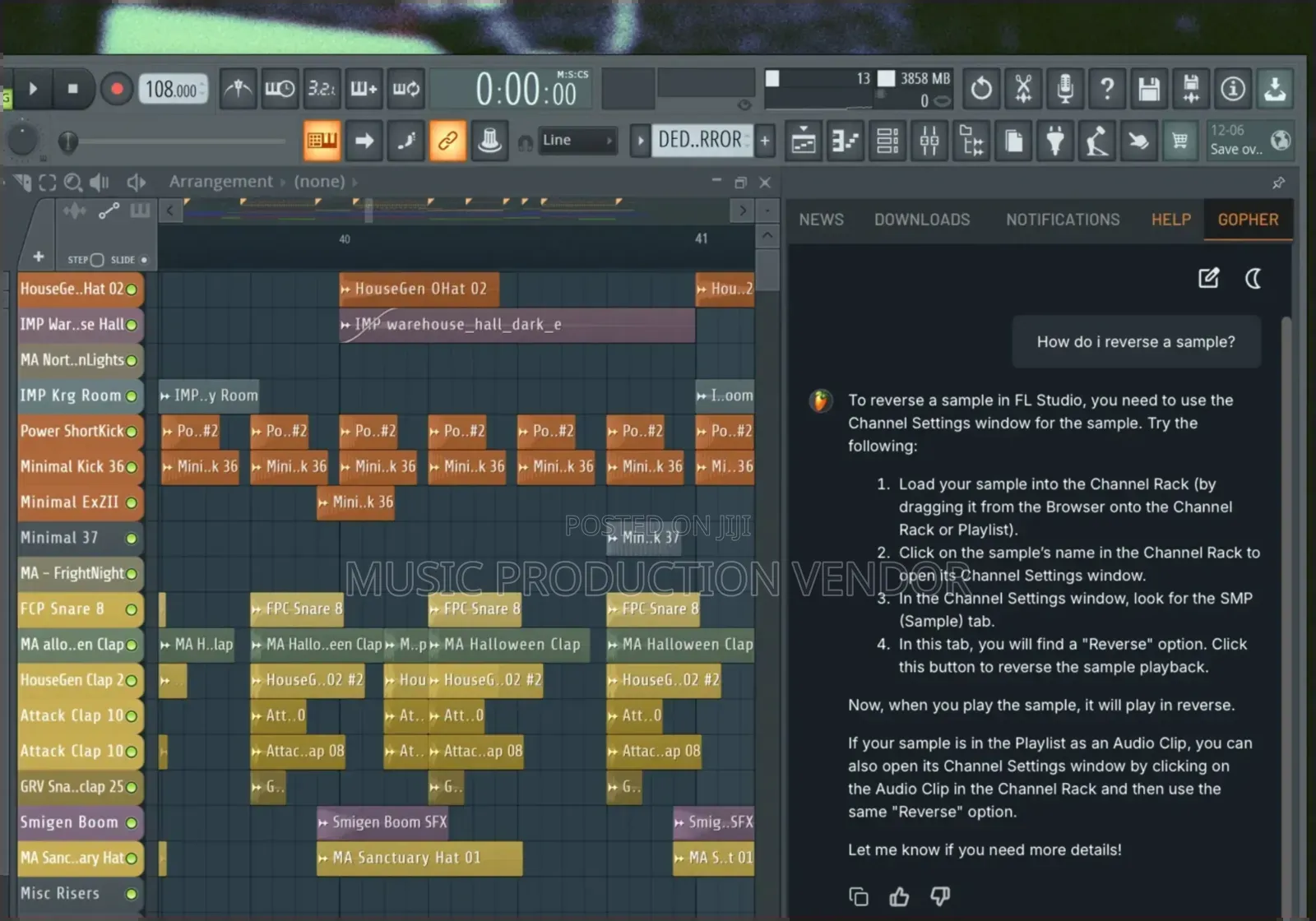The width and height of the screenshot is (1316, 921).
Task: Open the Mixer view icon
Action: [929, 141]
